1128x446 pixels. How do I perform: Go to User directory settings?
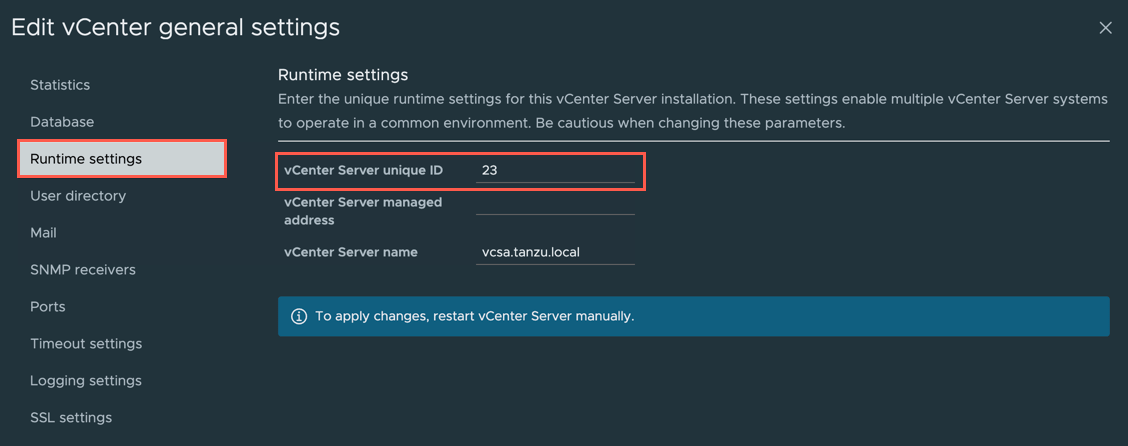tap(78, 196)
